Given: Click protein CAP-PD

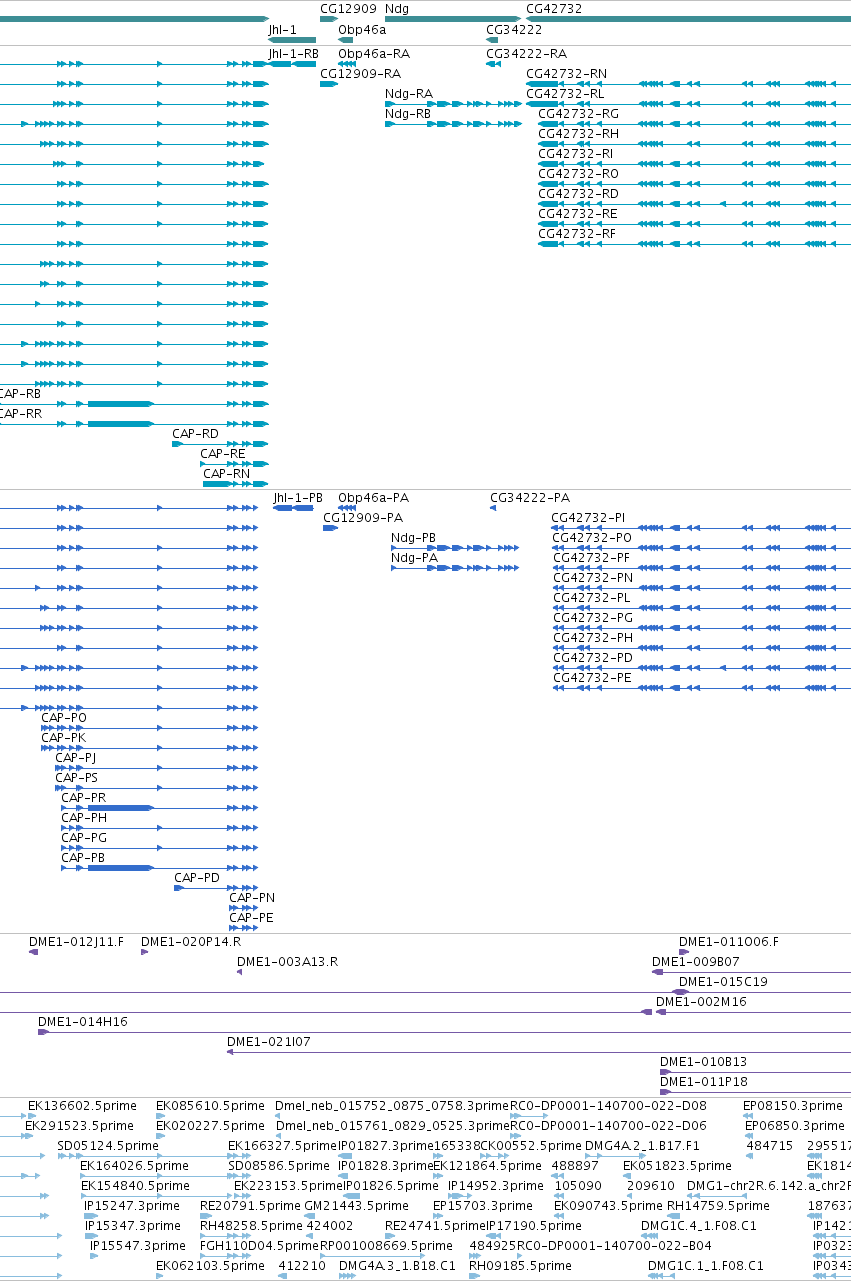Looking at the screenshot, I should (197, 877).
